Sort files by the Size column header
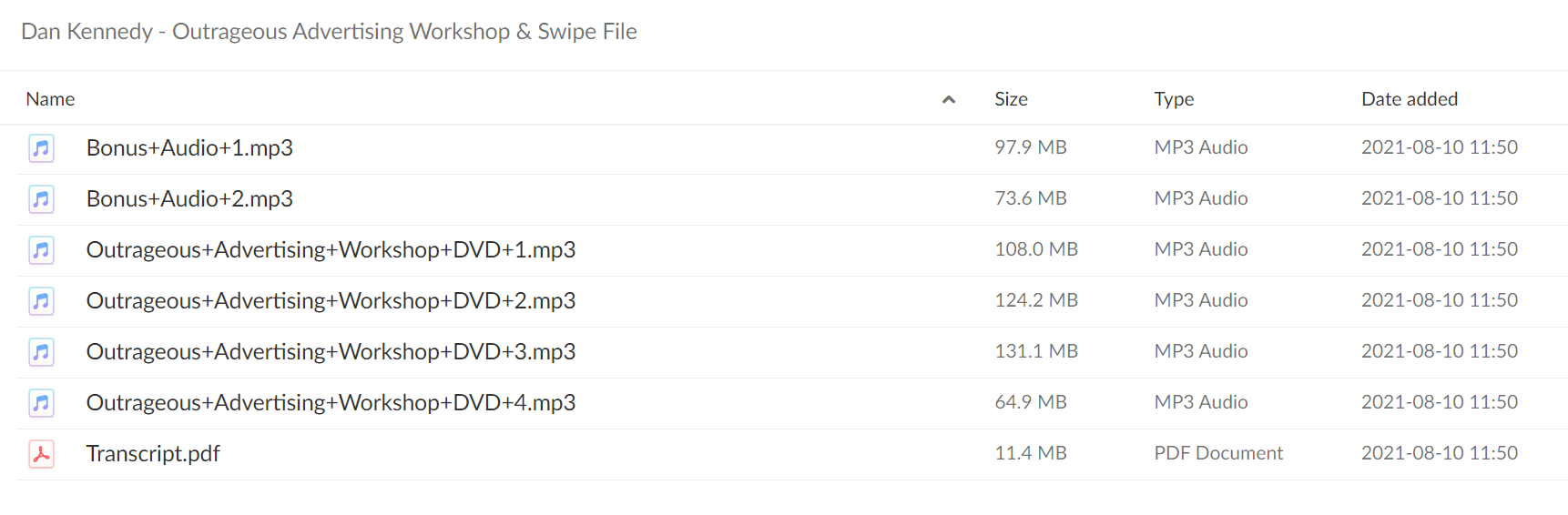Image resolution: width=1568 pixels, height=515 pixels. pos(1011,99)
